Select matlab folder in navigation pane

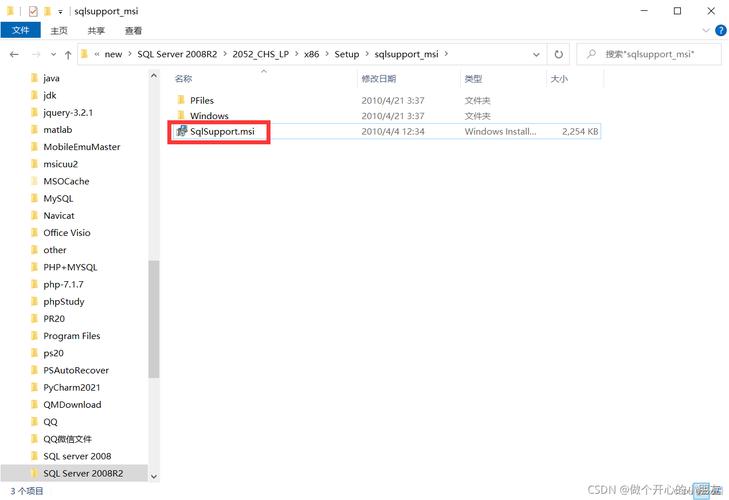tap(58, 130)
